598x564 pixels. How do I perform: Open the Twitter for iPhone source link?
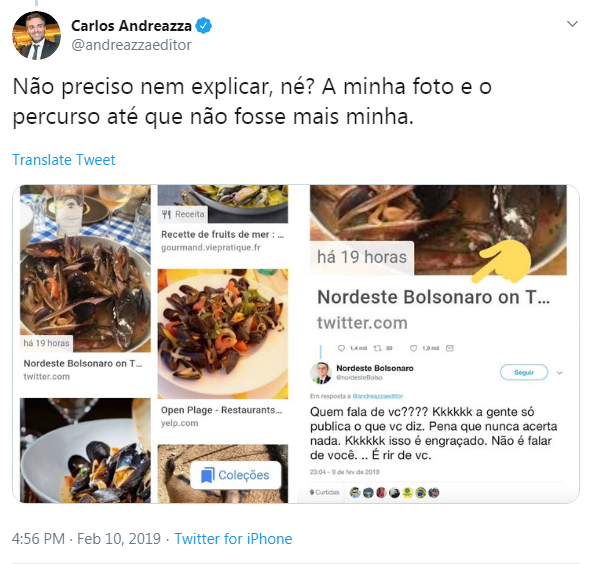coord(233,539)
